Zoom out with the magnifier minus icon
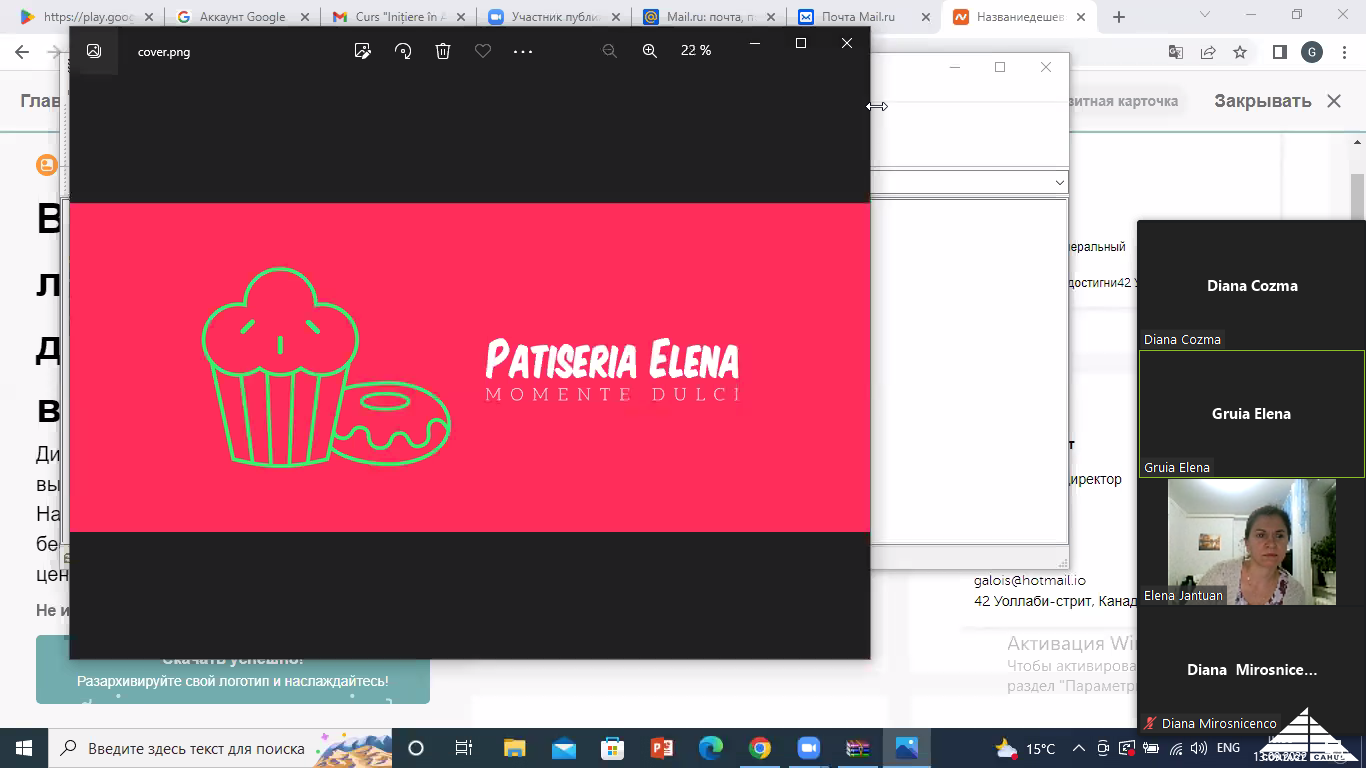1366x768 pixels. tap(609, 51)
